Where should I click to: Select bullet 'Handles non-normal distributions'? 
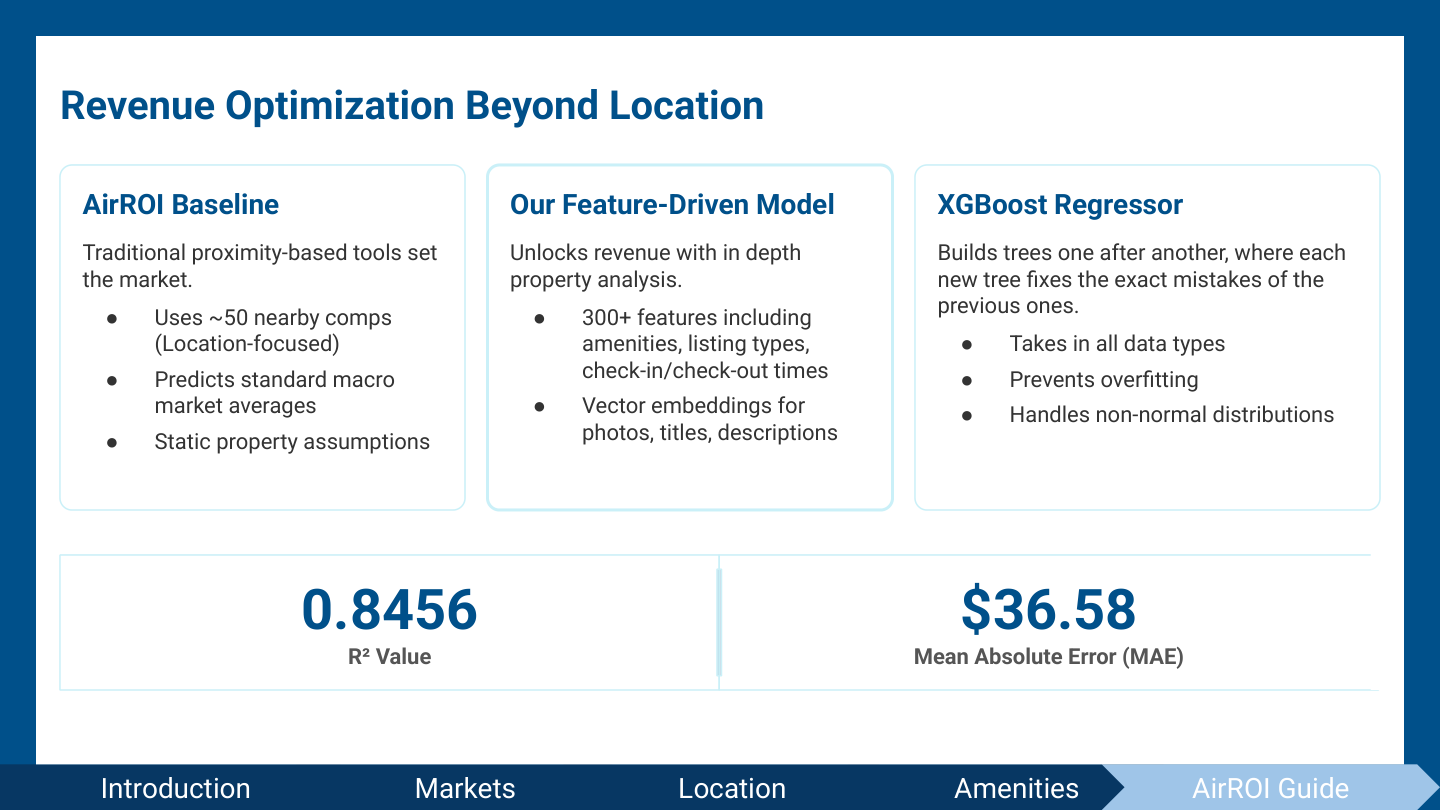click(x=1172, y=415)
